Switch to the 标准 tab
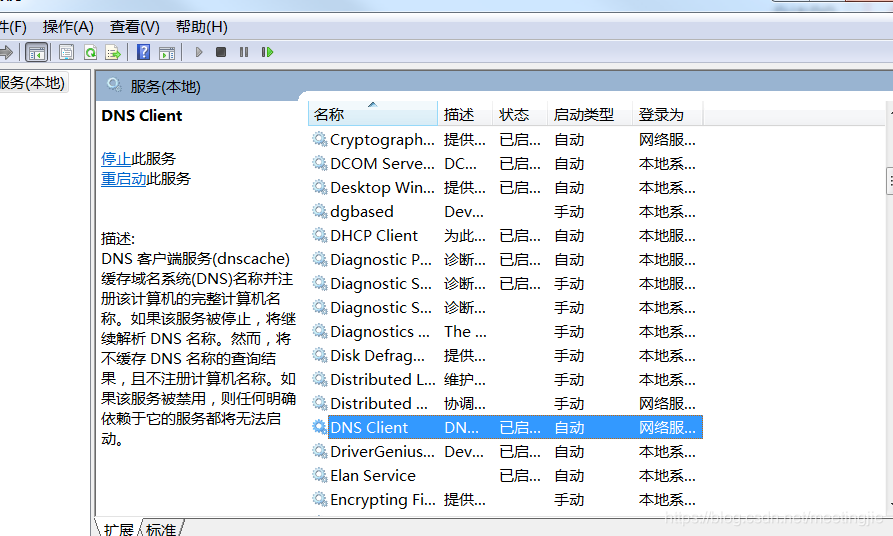Viewport: 893px width, 536px height. [161, 529]
